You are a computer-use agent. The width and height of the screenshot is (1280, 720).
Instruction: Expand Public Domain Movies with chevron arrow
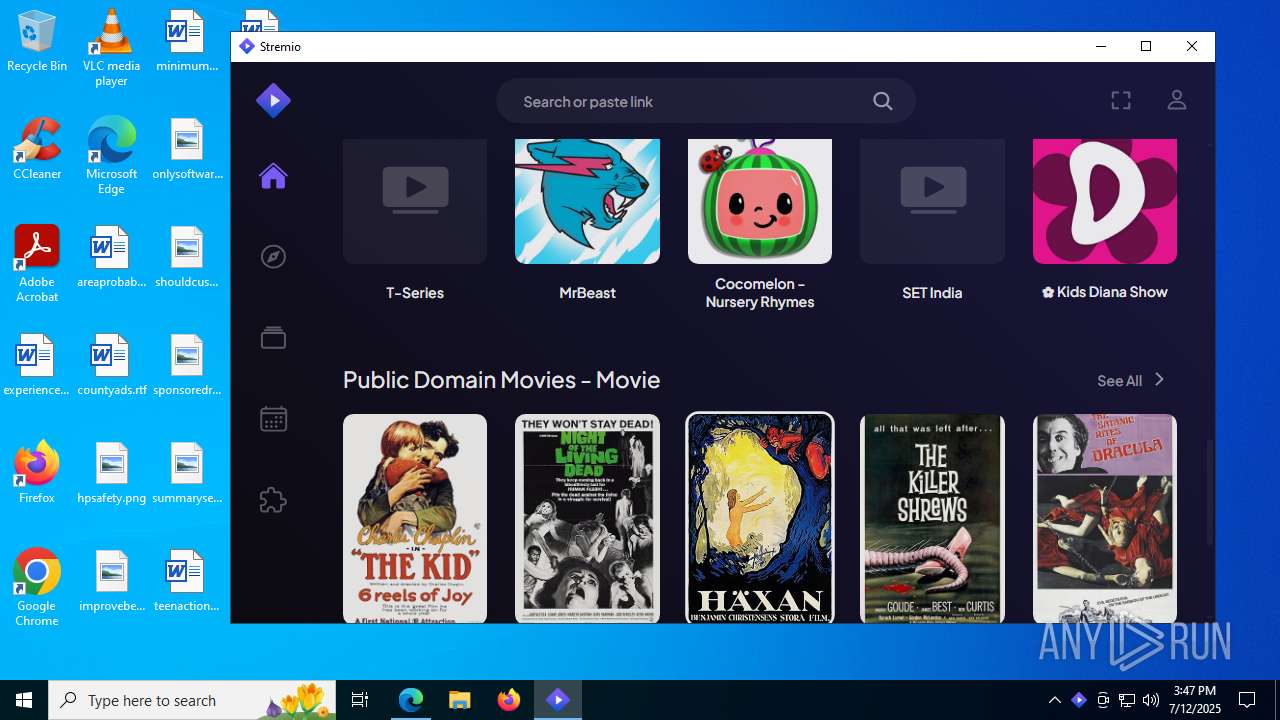[1159, 380]
